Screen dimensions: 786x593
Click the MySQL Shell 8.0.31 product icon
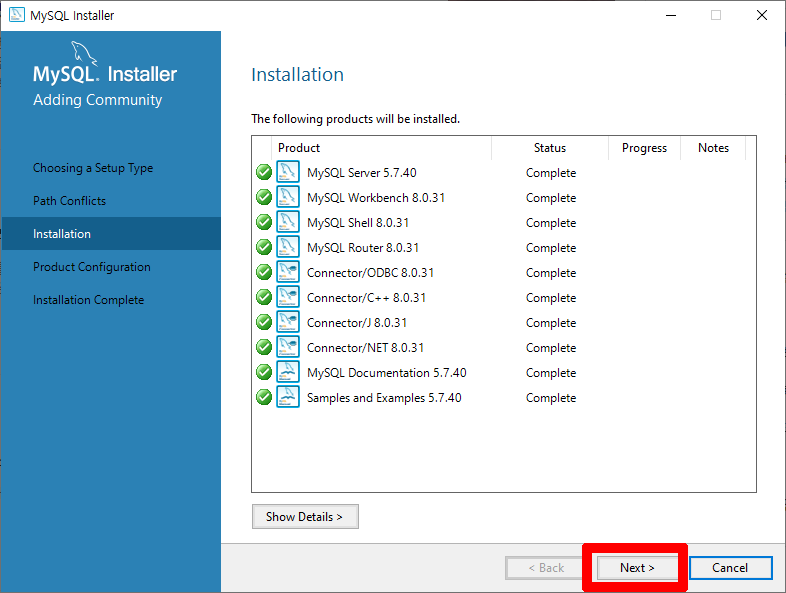click(x=288, y=222)
